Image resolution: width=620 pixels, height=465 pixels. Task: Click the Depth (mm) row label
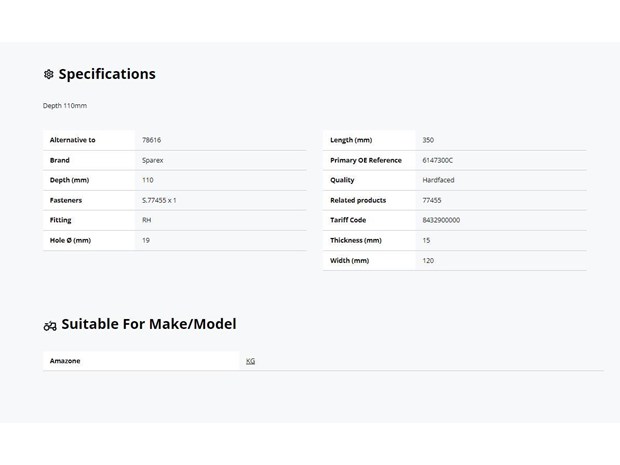coord(69,180)
